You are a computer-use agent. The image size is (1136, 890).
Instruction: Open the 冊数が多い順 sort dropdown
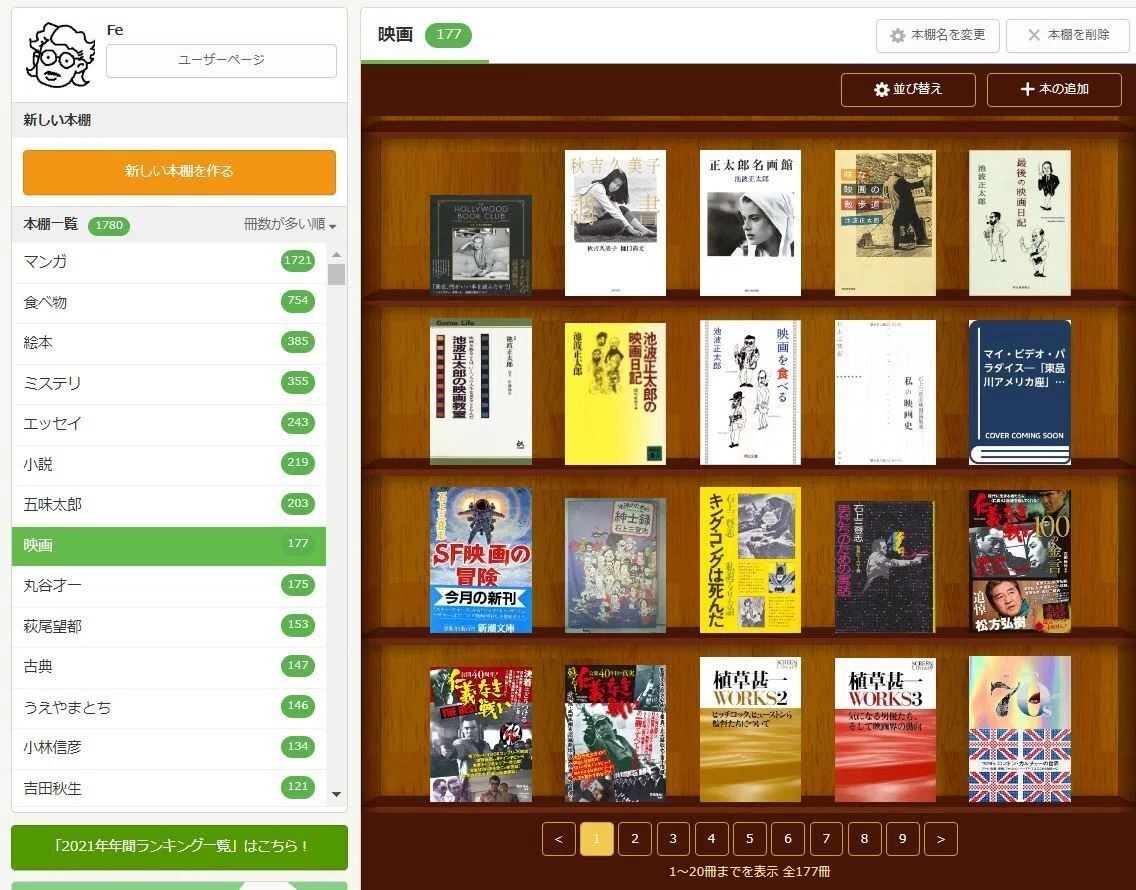click(290, 225)
